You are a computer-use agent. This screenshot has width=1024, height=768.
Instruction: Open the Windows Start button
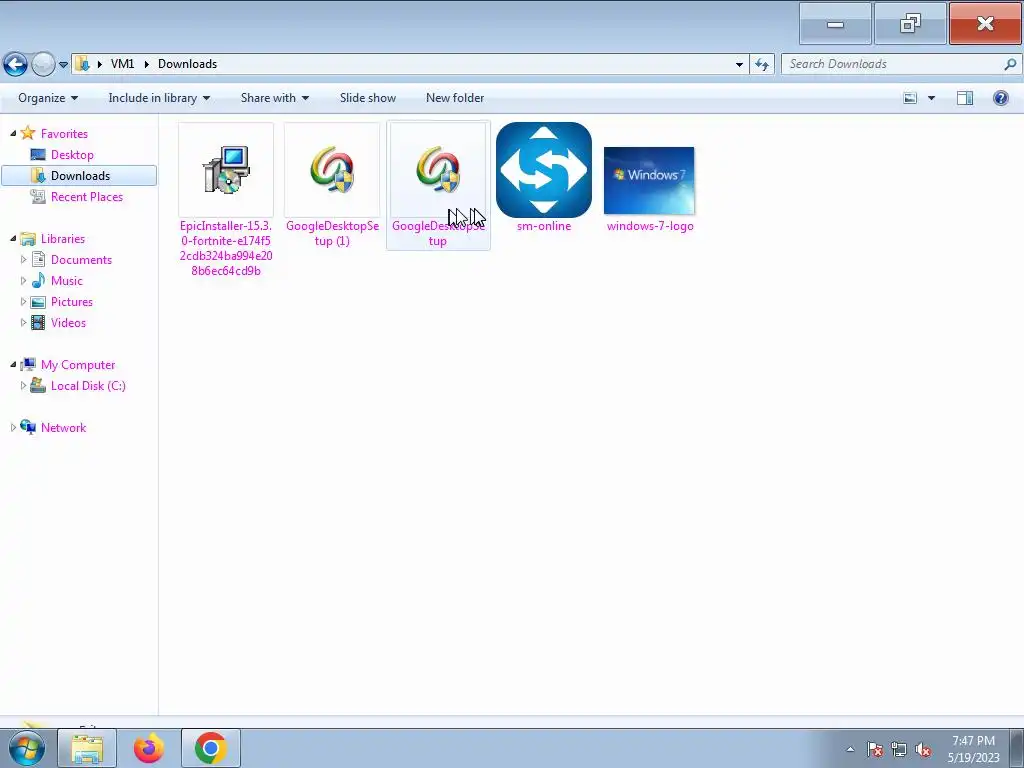point(26,748)
